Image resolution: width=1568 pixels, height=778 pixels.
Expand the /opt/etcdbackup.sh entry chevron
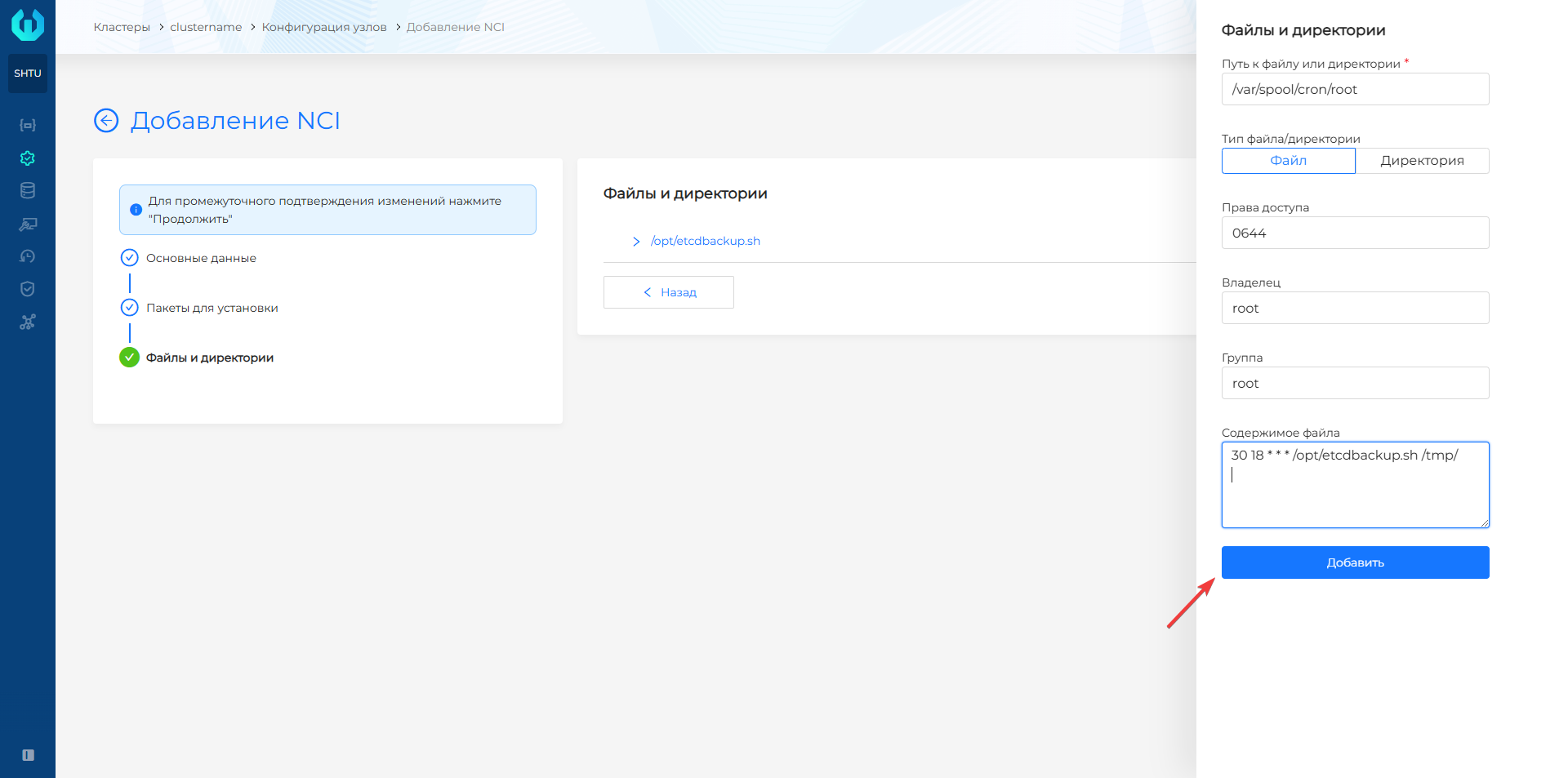636,242
